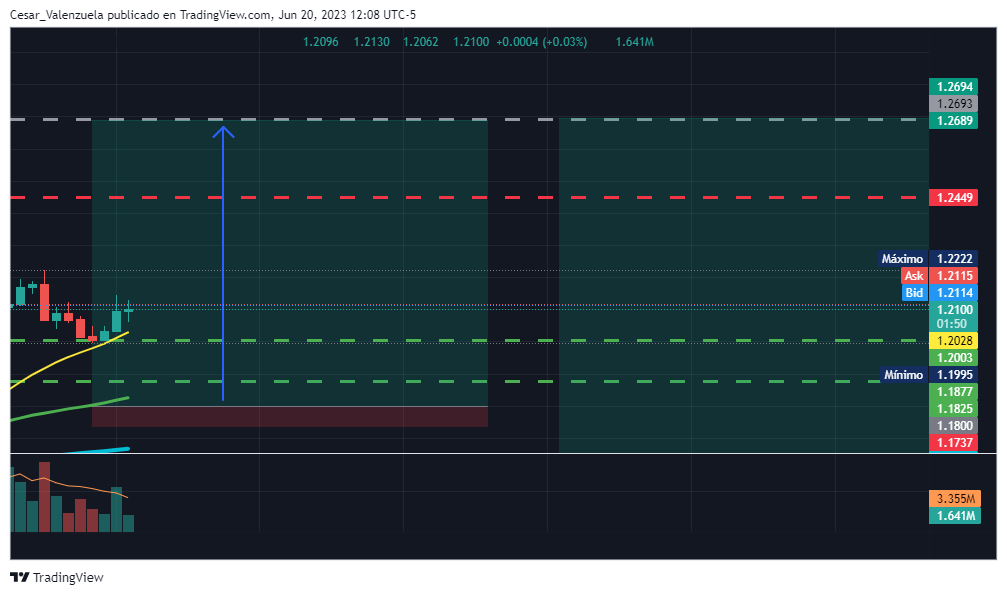Click the teal 1.641M label on the volume scale
1007x595 pixels.
(x=955, y=515)
